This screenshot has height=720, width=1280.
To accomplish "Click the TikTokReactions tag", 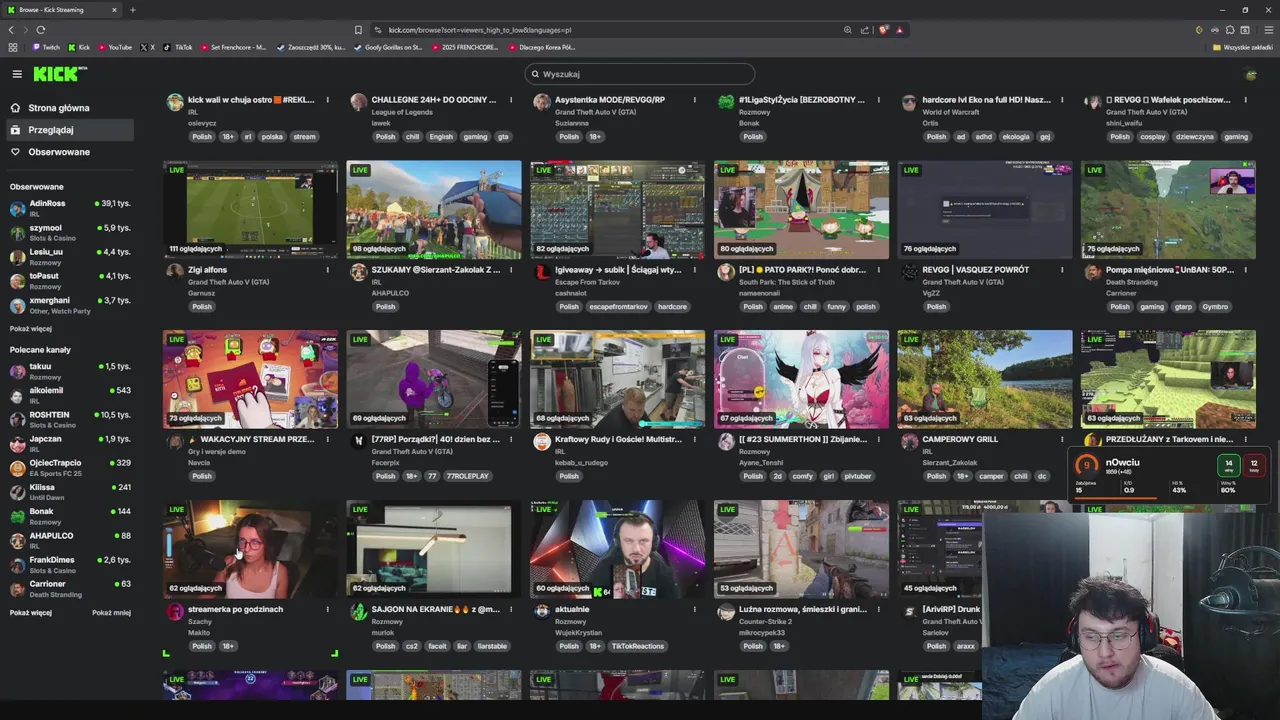I will (x=638, y=646).
